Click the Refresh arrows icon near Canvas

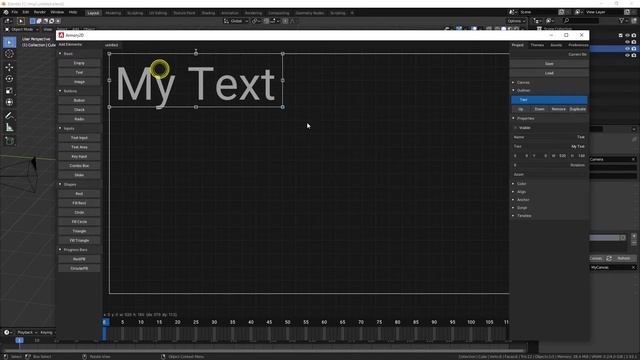[x=609, y=258]
